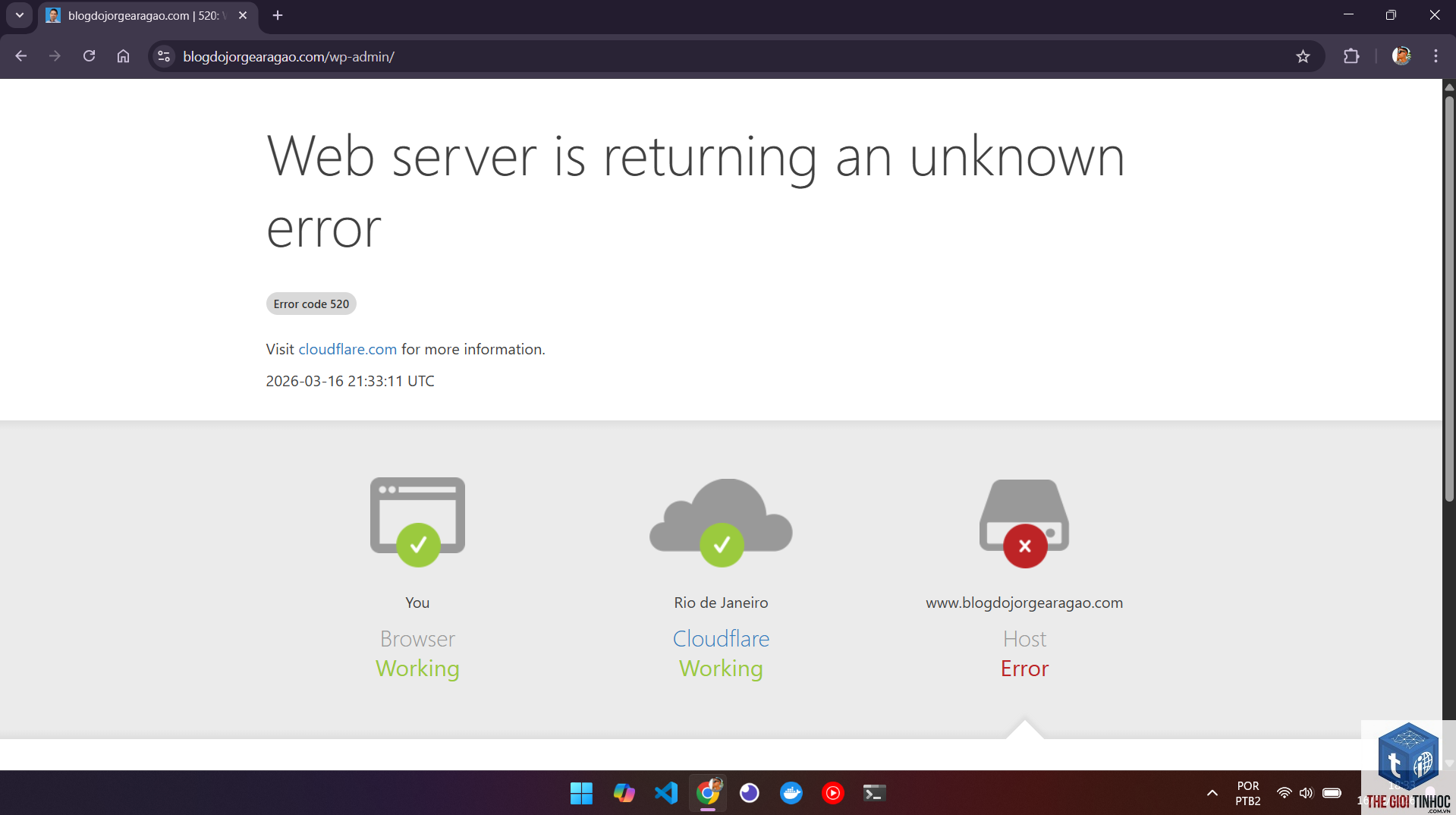The image size is (1456, 815).
Task: Open the Wi-Fi network settings
Action: (x=1284, y=793)
